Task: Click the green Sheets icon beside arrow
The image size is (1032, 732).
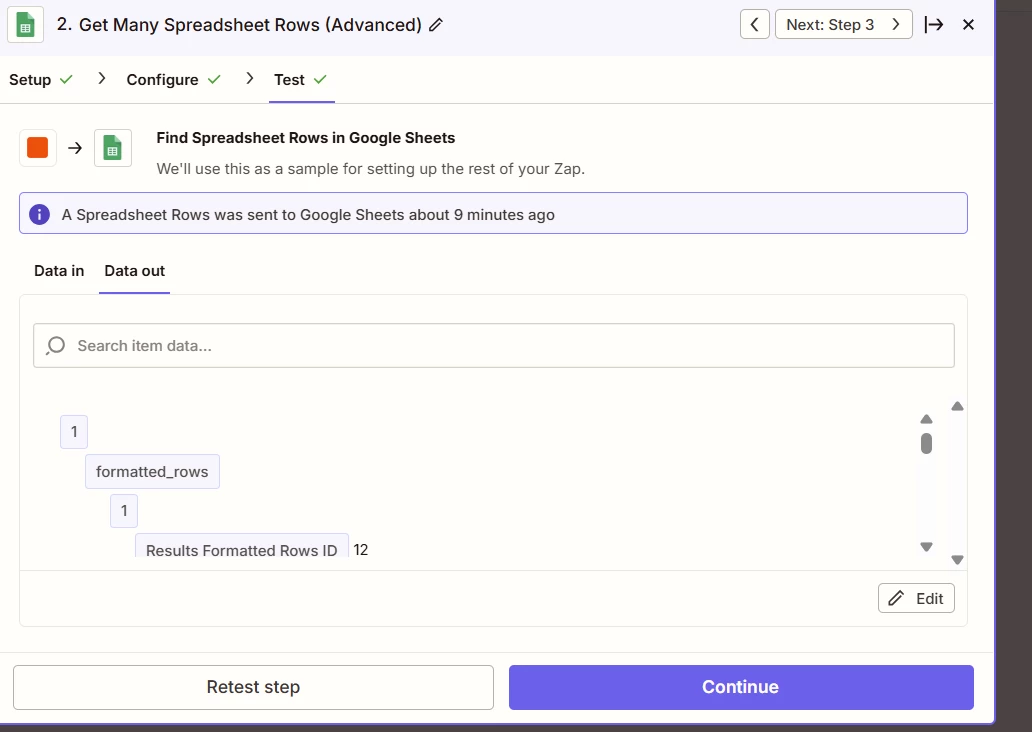Action: point(113,147)
